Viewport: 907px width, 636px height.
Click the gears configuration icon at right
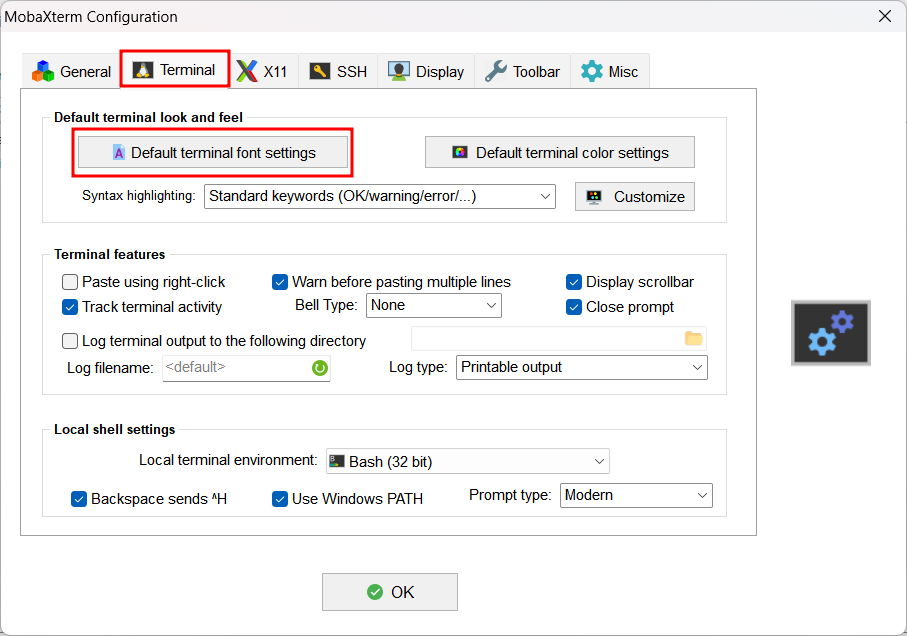[x=831, y=333]
